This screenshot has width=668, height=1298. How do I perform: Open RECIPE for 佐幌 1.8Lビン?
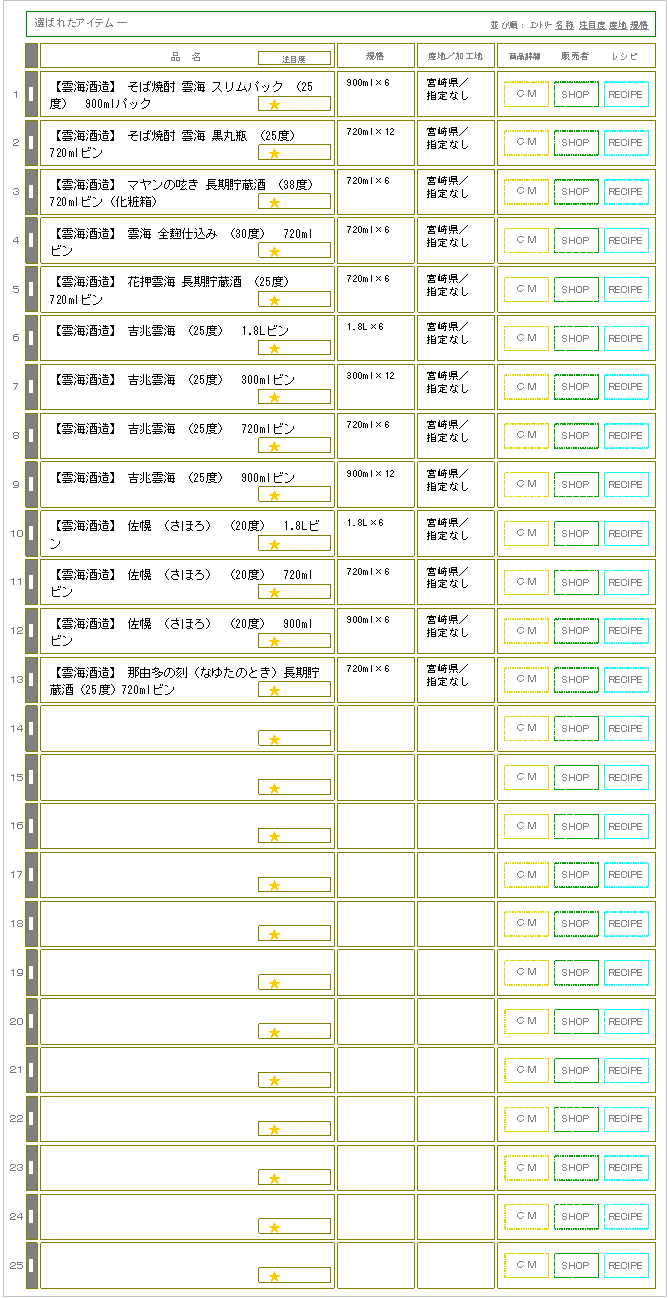pos(626,533)
